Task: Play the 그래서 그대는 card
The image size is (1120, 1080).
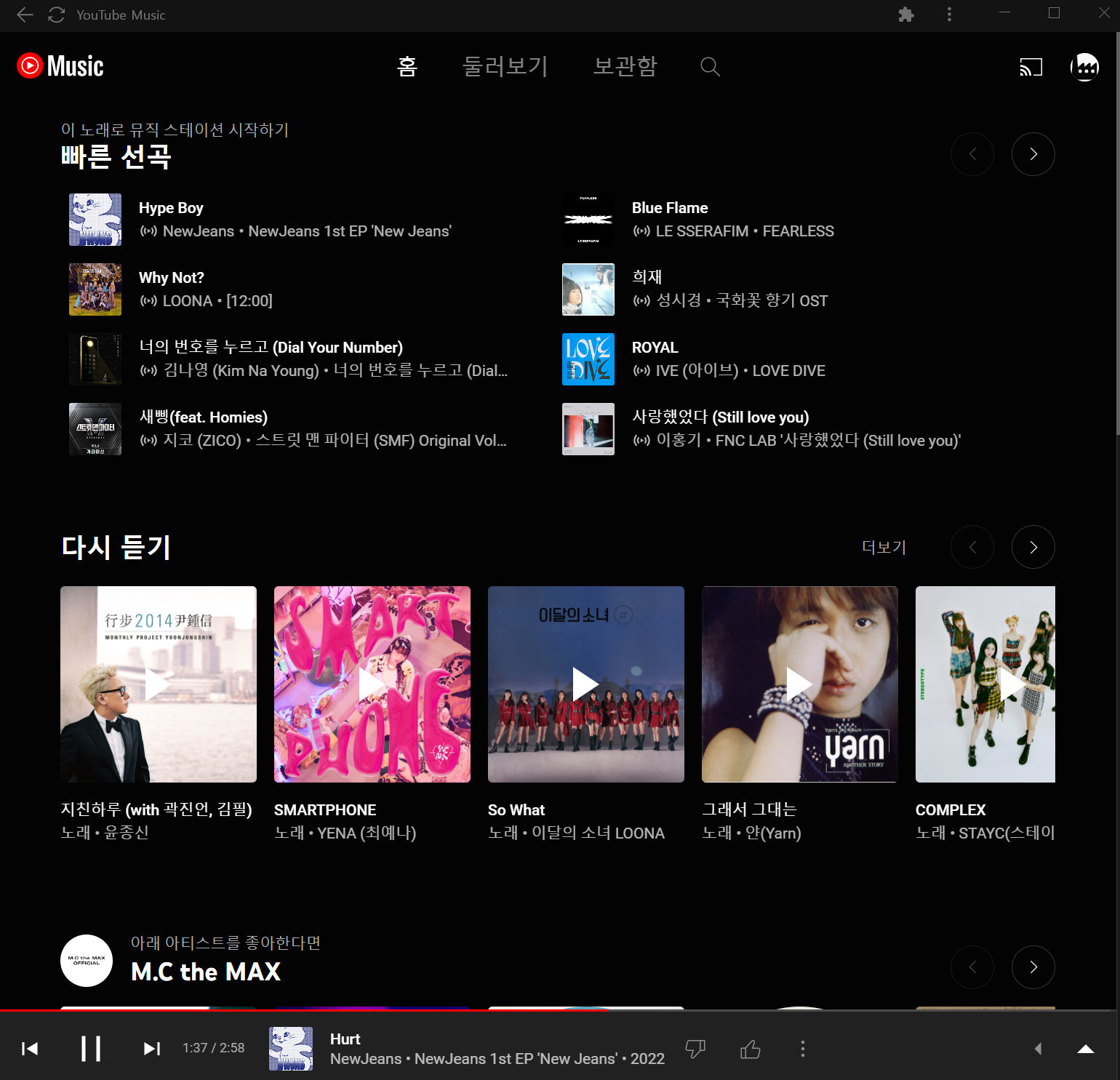Action: click(x=800, y=684)
